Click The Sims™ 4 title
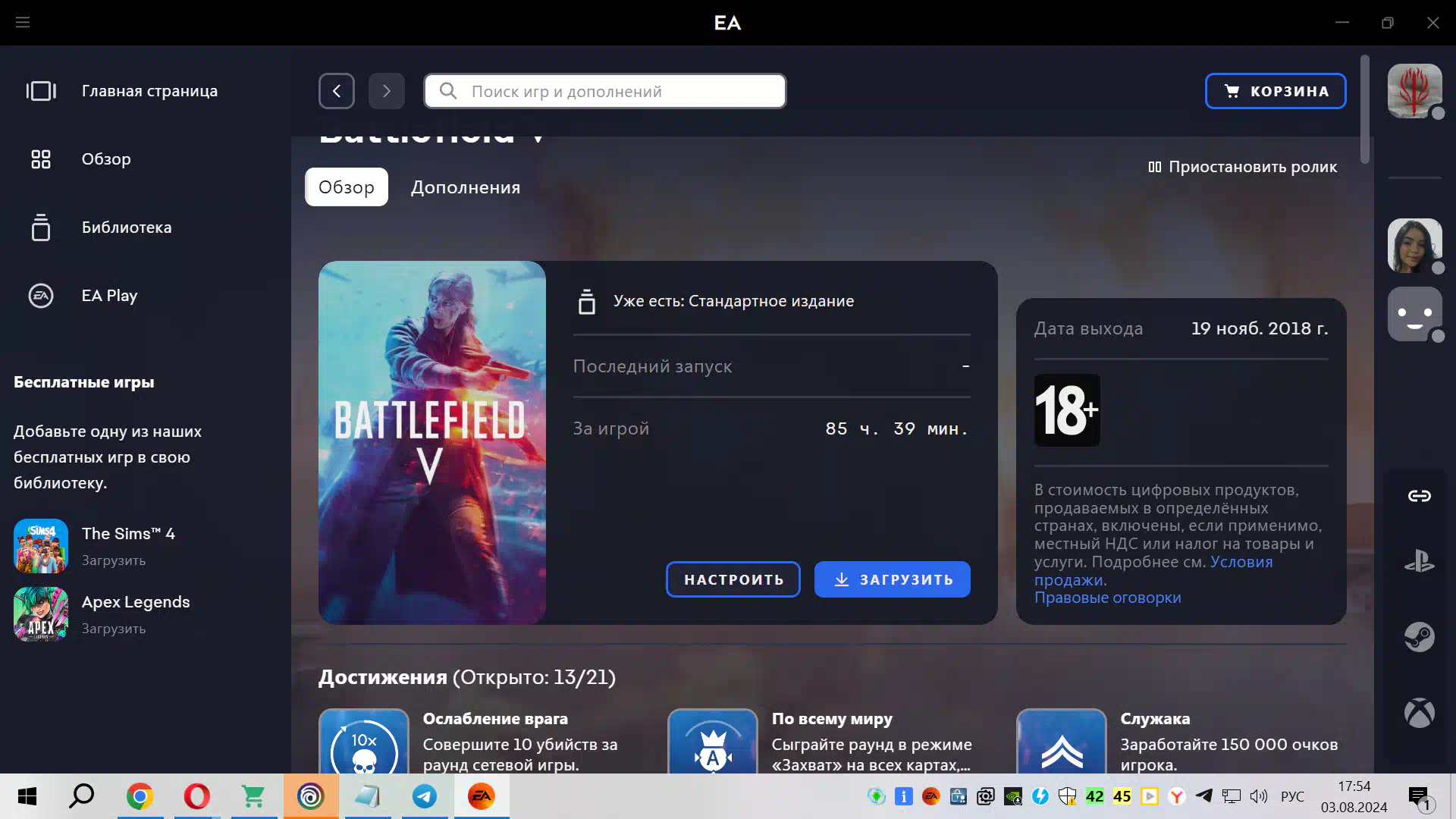The image size is (1456, 819). click(x=128, y=534)
